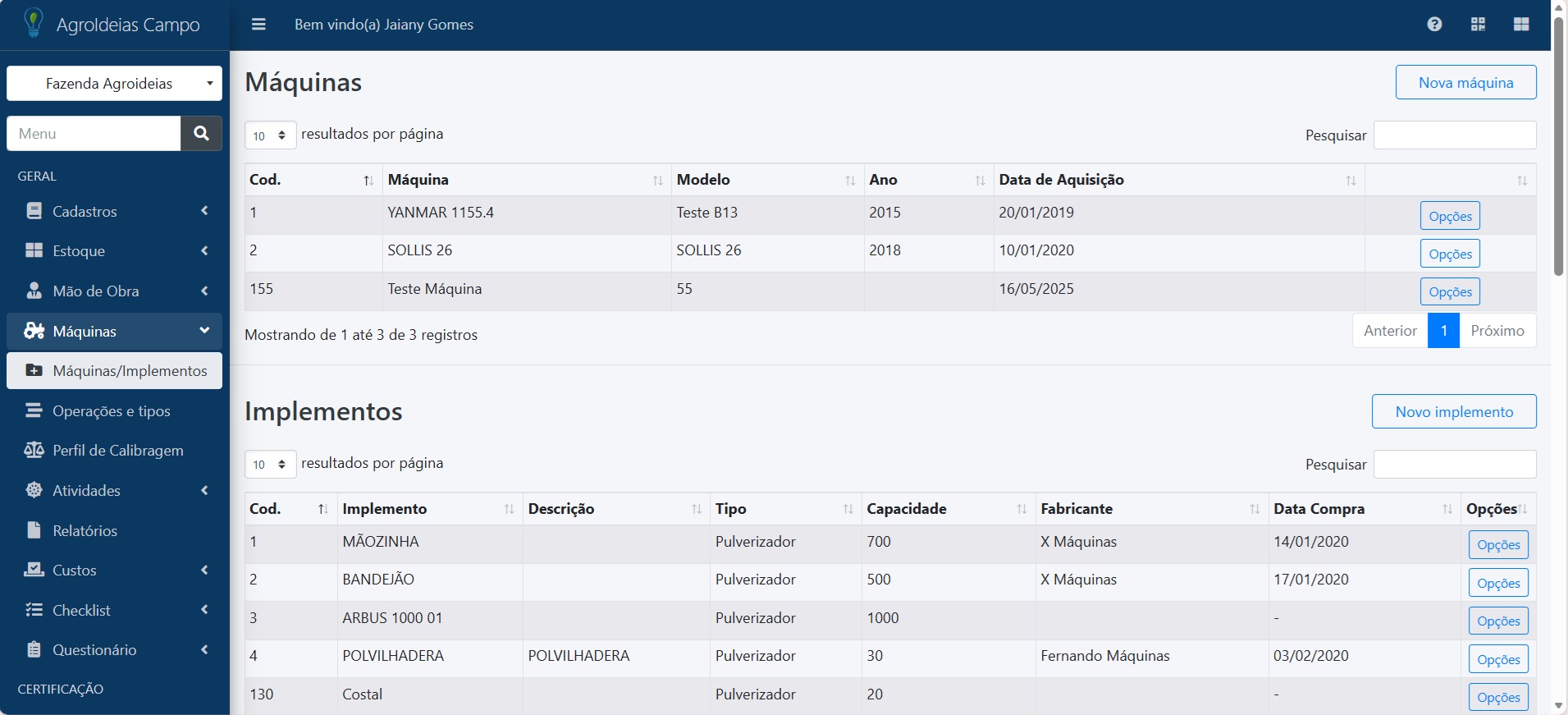The image size is (1568, 715).
Task: Open Opções for YANMAR 1155.4 machine
Action: pos(1450,216)
